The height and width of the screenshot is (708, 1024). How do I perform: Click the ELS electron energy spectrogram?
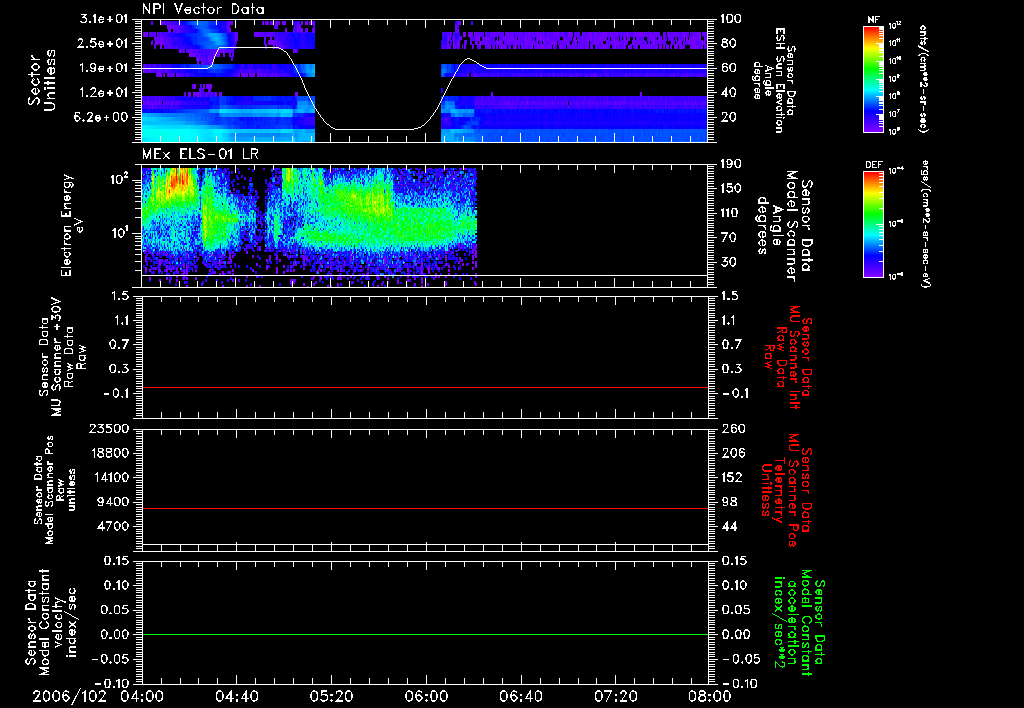pyautogui.click(x=309, y=226)
